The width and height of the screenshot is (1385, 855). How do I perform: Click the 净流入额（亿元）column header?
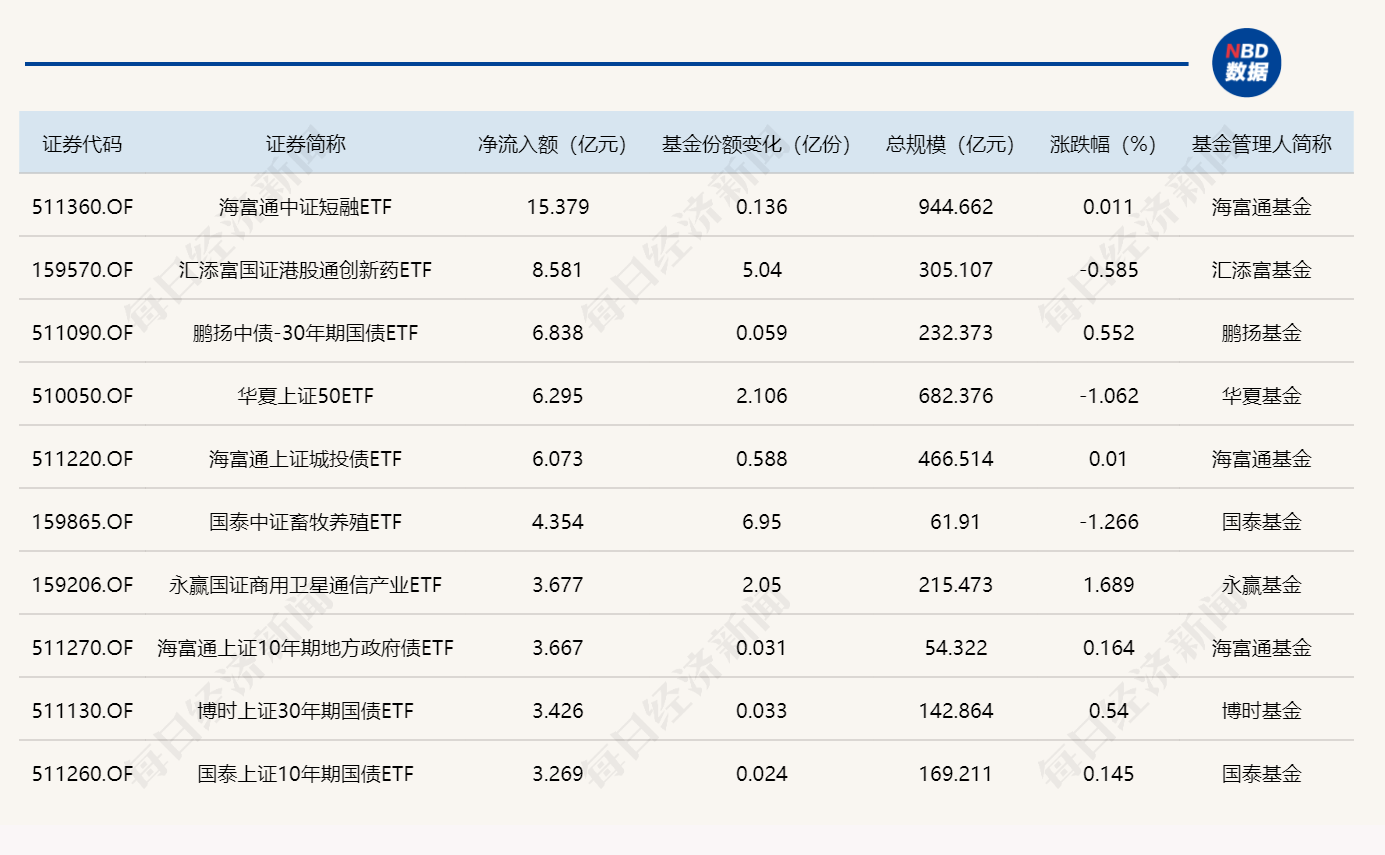pyautogui.click(x=553, y=142)
